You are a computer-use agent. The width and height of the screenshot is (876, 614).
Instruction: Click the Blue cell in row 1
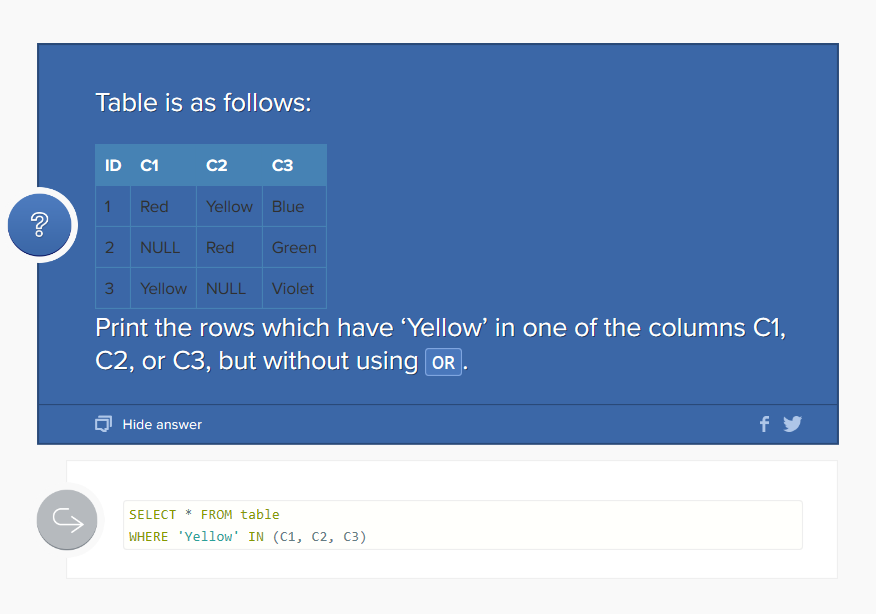288,207
